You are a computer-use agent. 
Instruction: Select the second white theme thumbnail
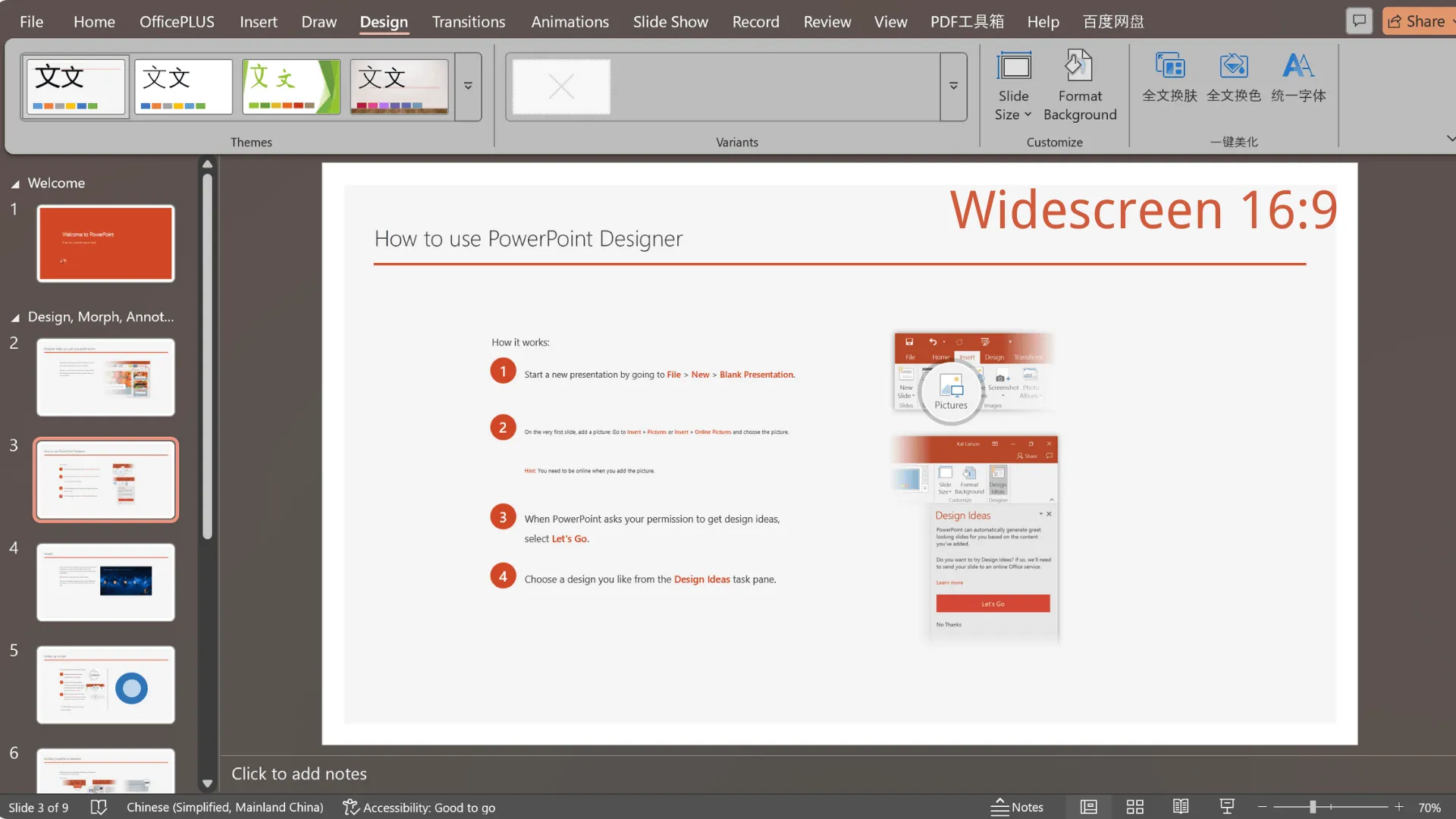(184, 86)
